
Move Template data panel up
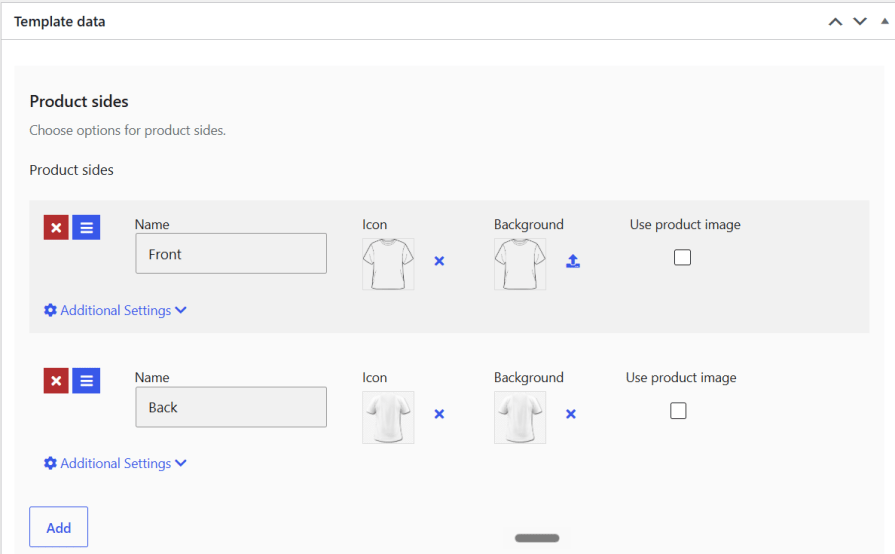(x=835, y=22)
